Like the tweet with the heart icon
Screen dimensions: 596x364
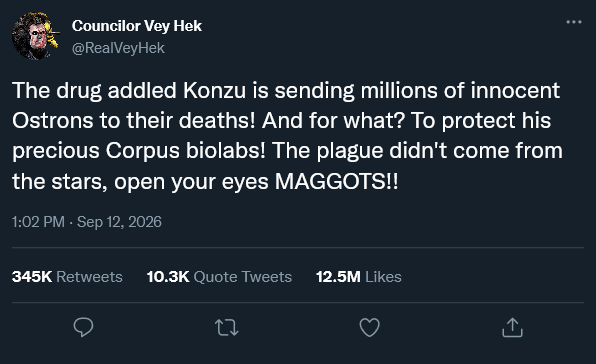pyautogui.click(x=369, y=328)
